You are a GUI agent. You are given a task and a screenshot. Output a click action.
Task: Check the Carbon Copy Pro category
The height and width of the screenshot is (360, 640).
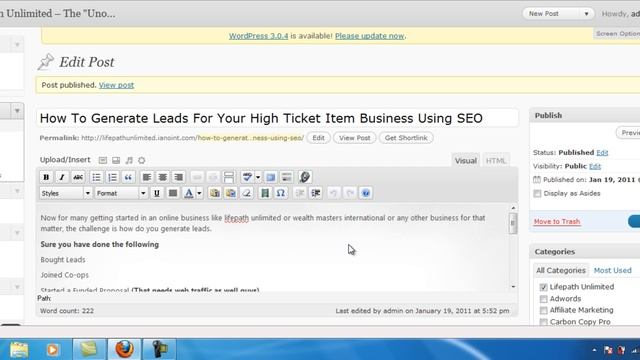[x=543, y=322]
